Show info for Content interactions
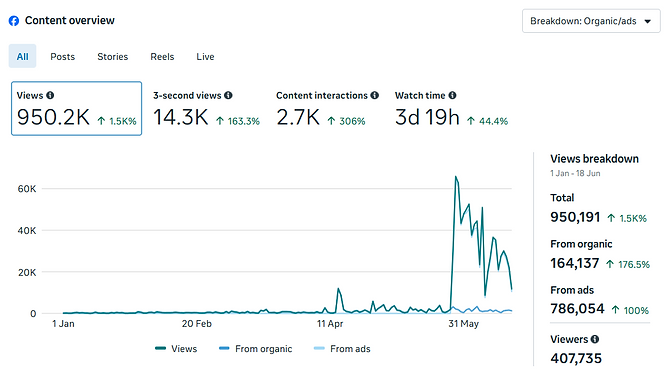Viewport: 668px width, 371px height. coord(374,95)
